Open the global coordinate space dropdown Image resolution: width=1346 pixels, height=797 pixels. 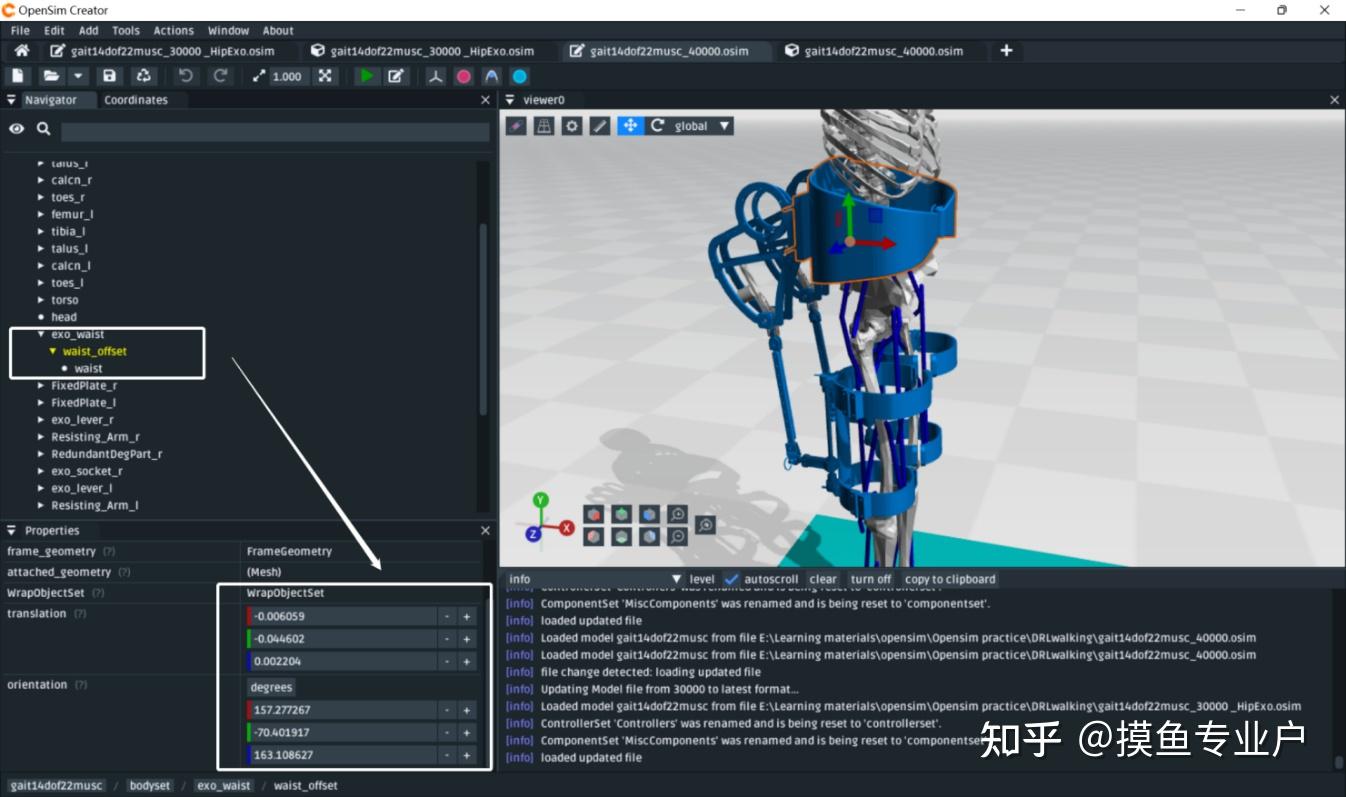point(703,126)
